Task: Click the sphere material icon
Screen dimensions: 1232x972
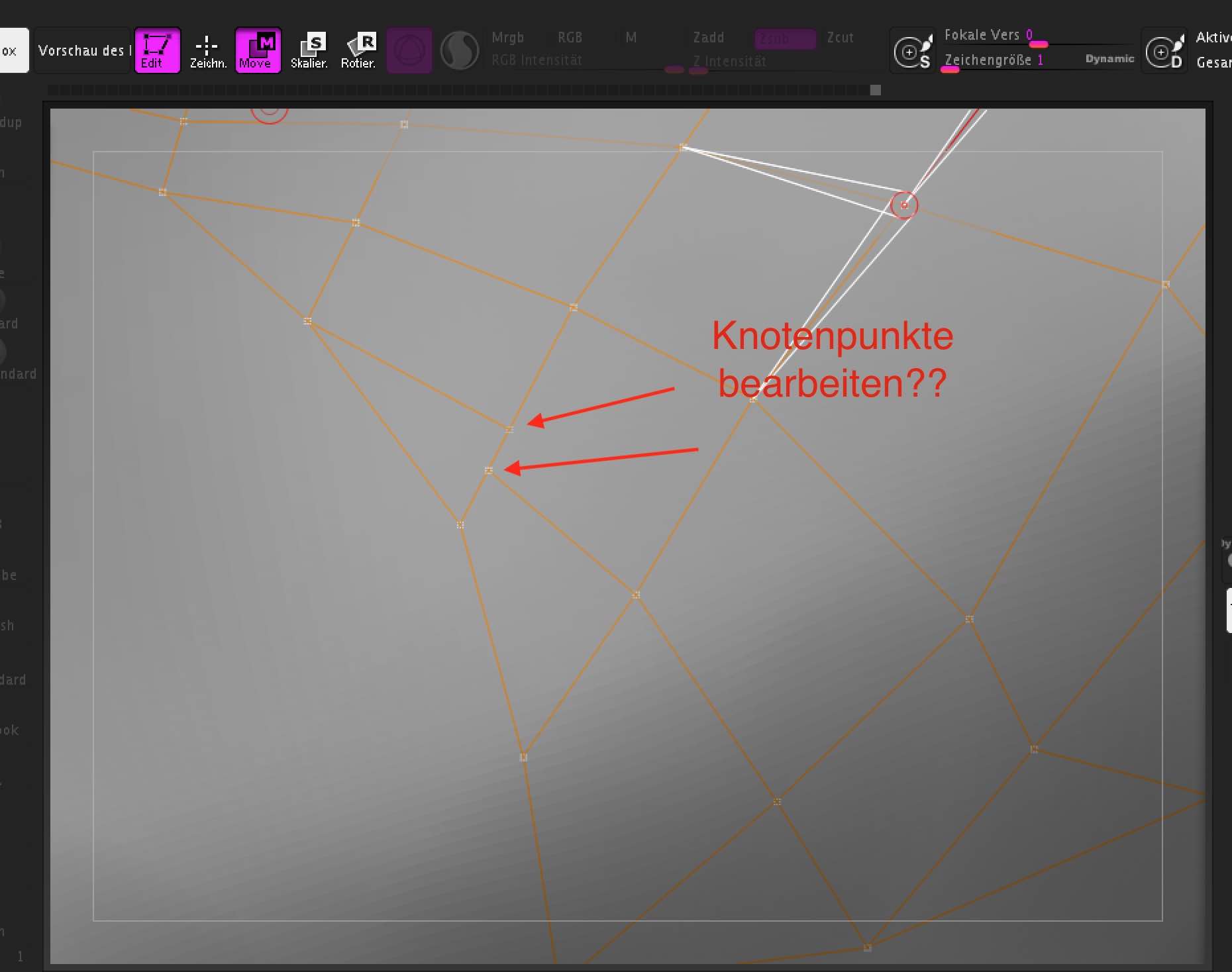Action: tap(460, 50)
